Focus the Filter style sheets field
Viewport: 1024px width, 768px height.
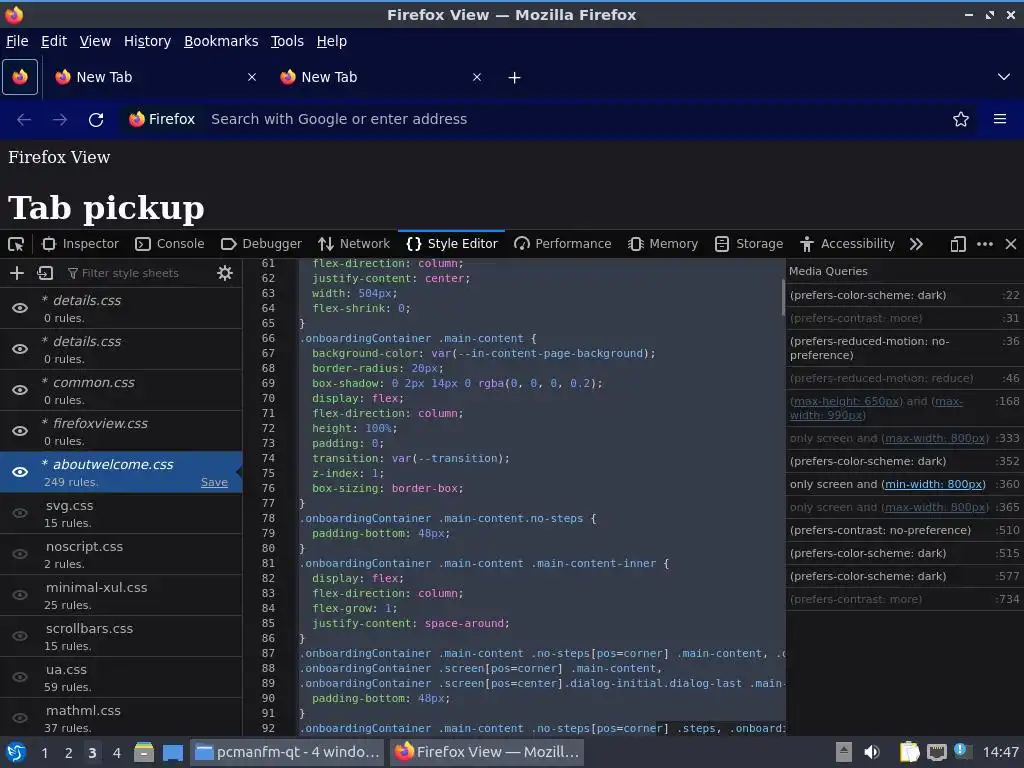[138, 273]
